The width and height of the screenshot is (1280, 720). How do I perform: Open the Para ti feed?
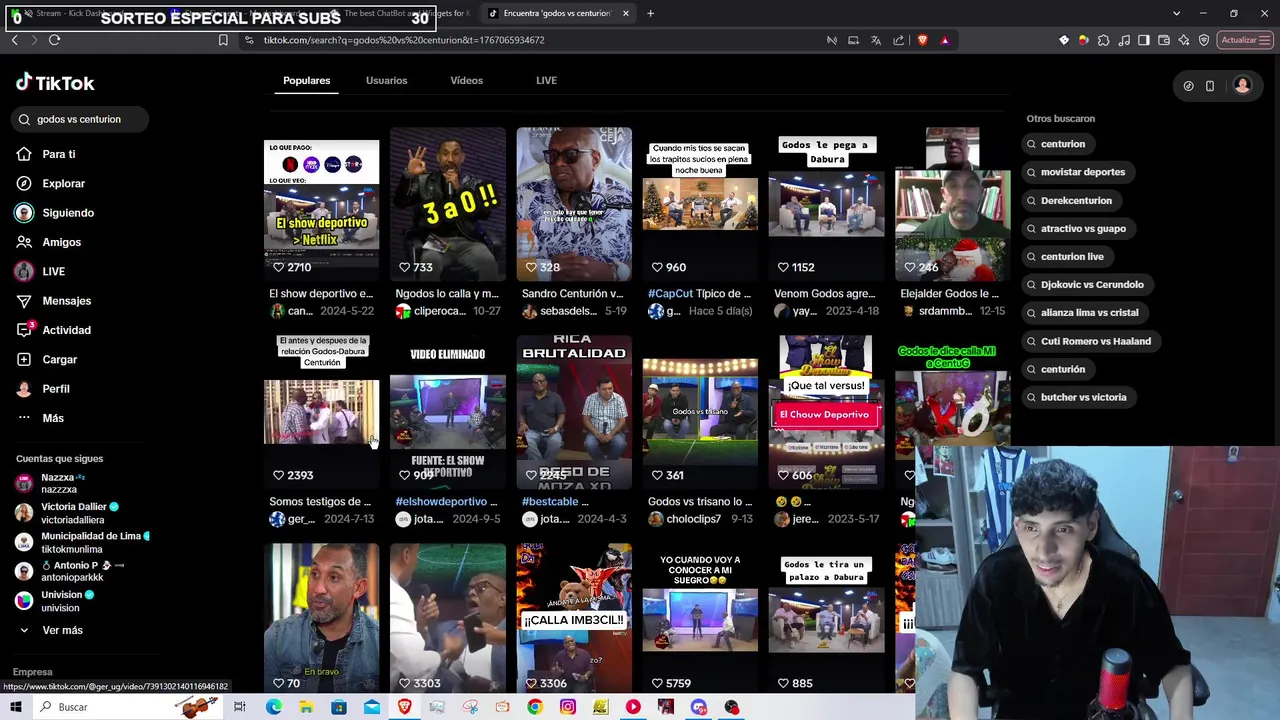tap(58, 154)
